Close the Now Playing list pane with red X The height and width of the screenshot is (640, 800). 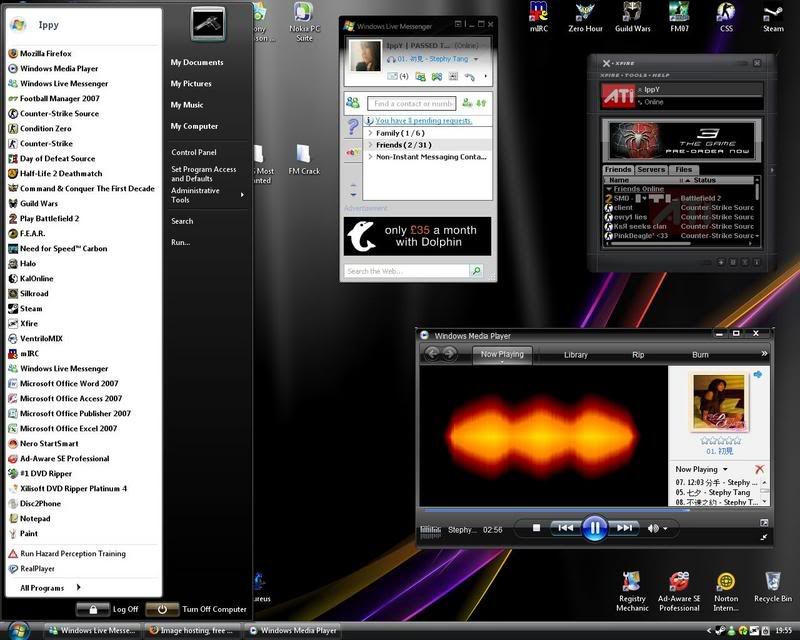tap(759, 469)
